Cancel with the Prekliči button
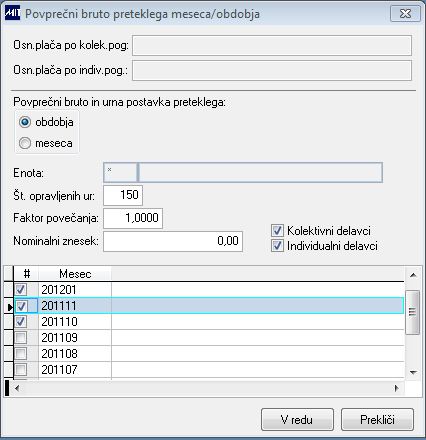Screen dimensions: 426x440 tap(377, 420)
